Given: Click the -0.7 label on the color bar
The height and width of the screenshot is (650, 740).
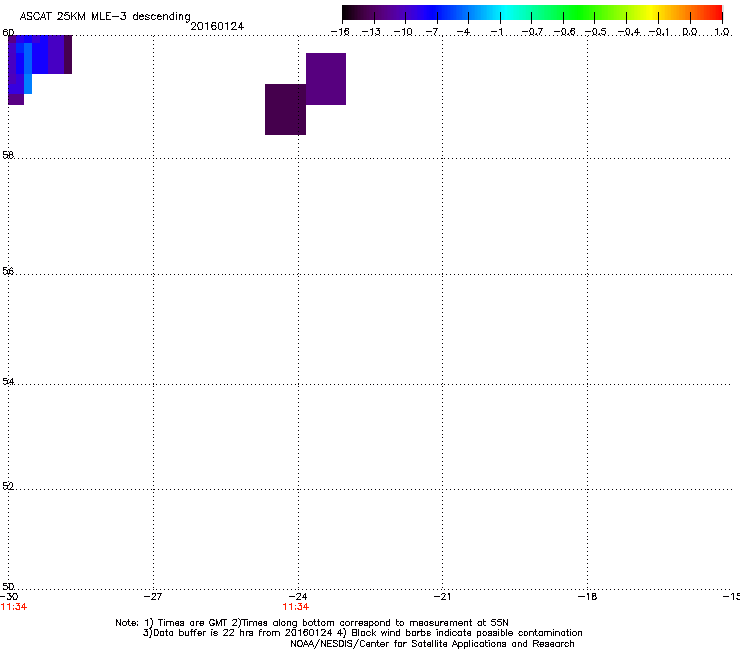Looking at the screenshot, I should coord(532,32).
